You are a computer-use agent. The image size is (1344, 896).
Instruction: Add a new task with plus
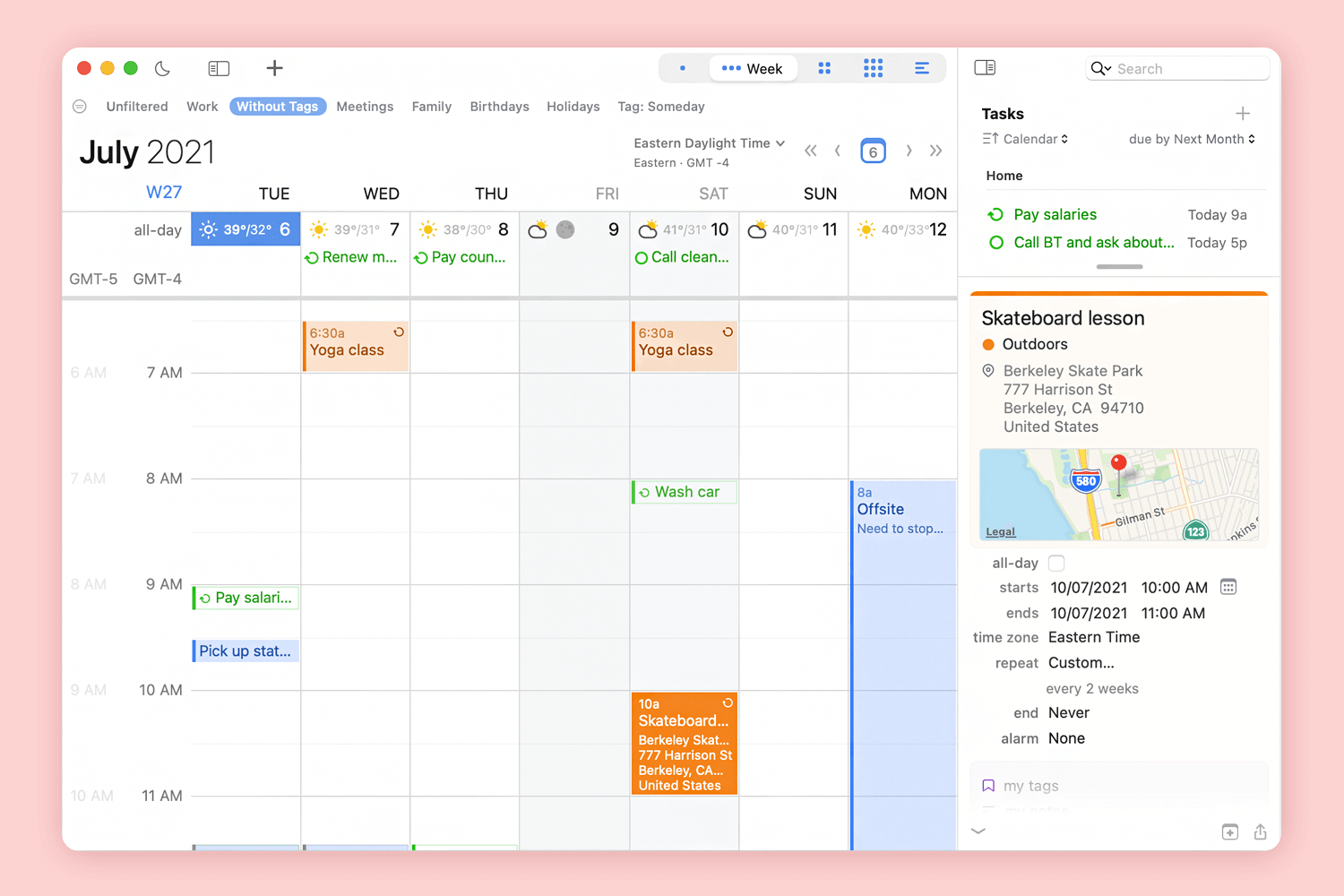(x=1243, y=114)
